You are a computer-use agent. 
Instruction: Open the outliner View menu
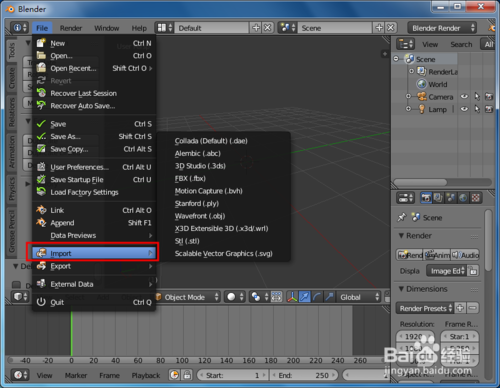pyautogui.click(x=430, y=44)
